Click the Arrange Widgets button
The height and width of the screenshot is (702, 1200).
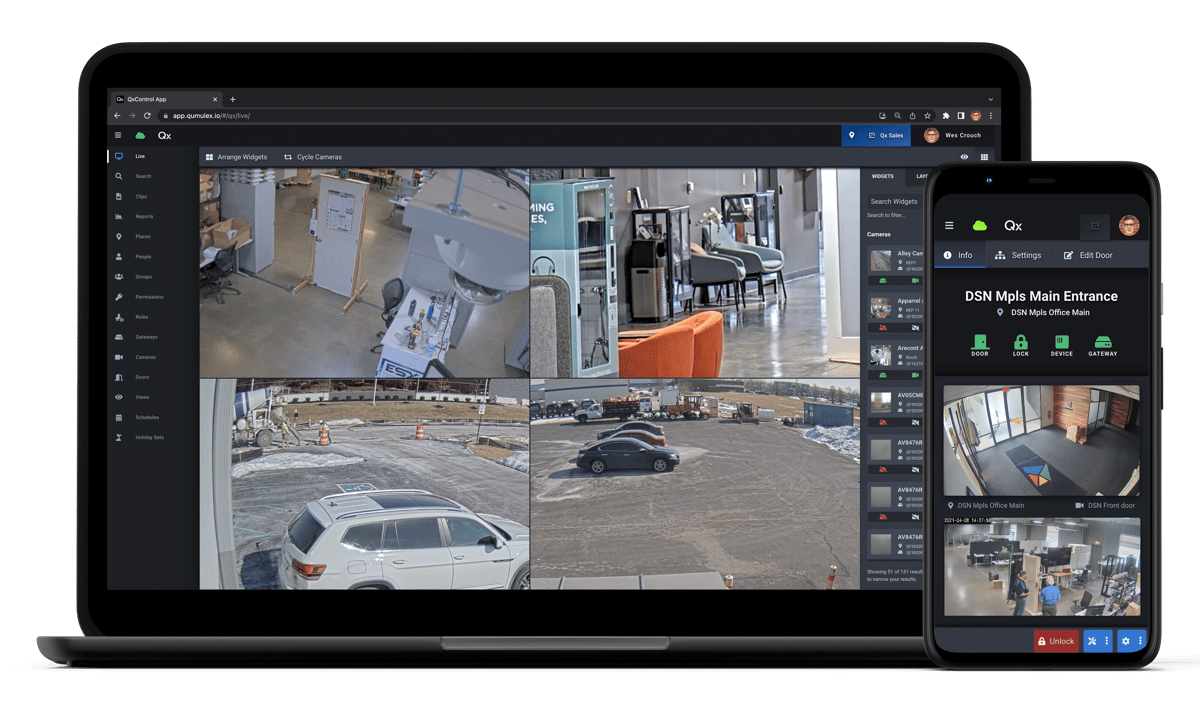click(236, 157)
